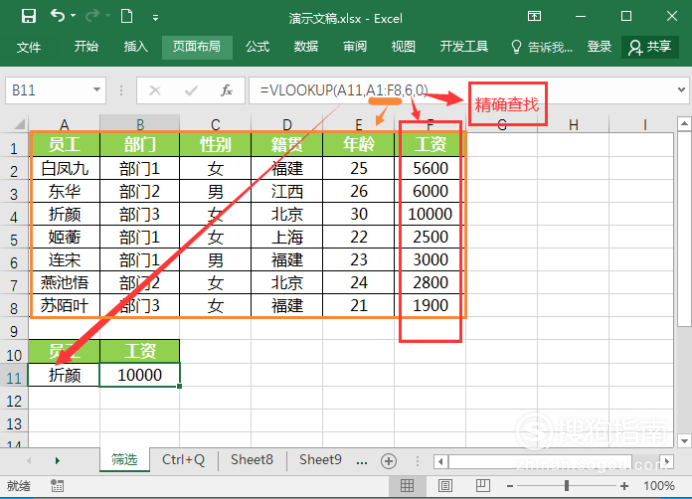Click the 共享 share button
692x499 pixels.
coord(650,47)
